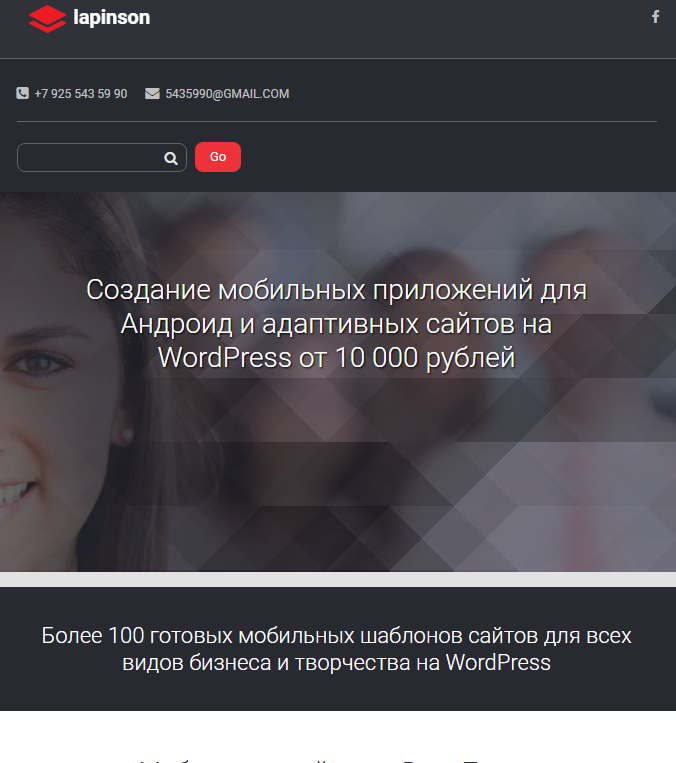
Task: Click the hero heading 'Создание мобильных приложений'
Action: (x=336, y=324)
